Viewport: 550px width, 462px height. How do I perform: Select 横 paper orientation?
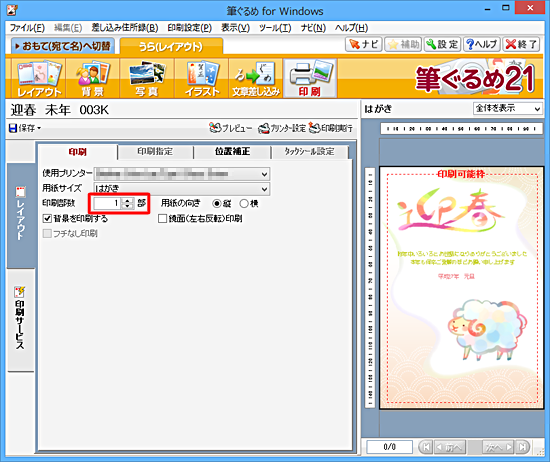tap(244, 203)
